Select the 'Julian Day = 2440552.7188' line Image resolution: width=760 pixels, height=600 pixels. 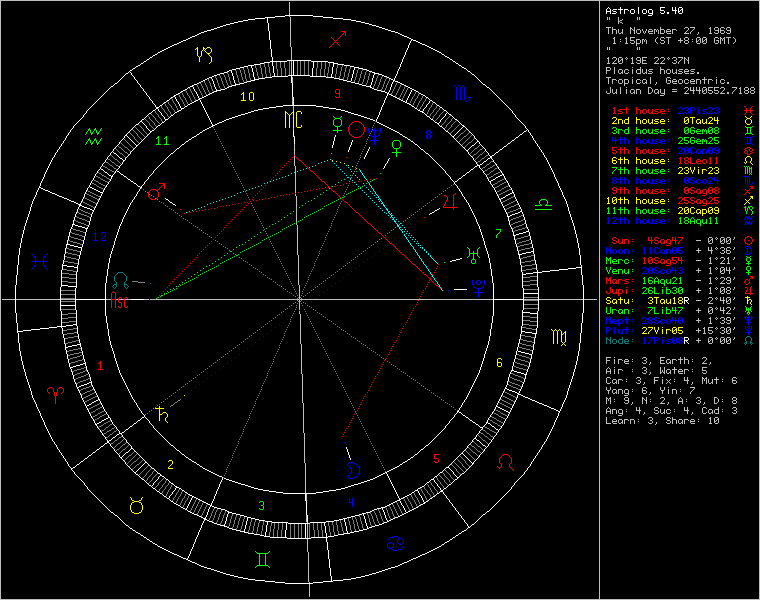pyautogui.click(x=681, y=90)
